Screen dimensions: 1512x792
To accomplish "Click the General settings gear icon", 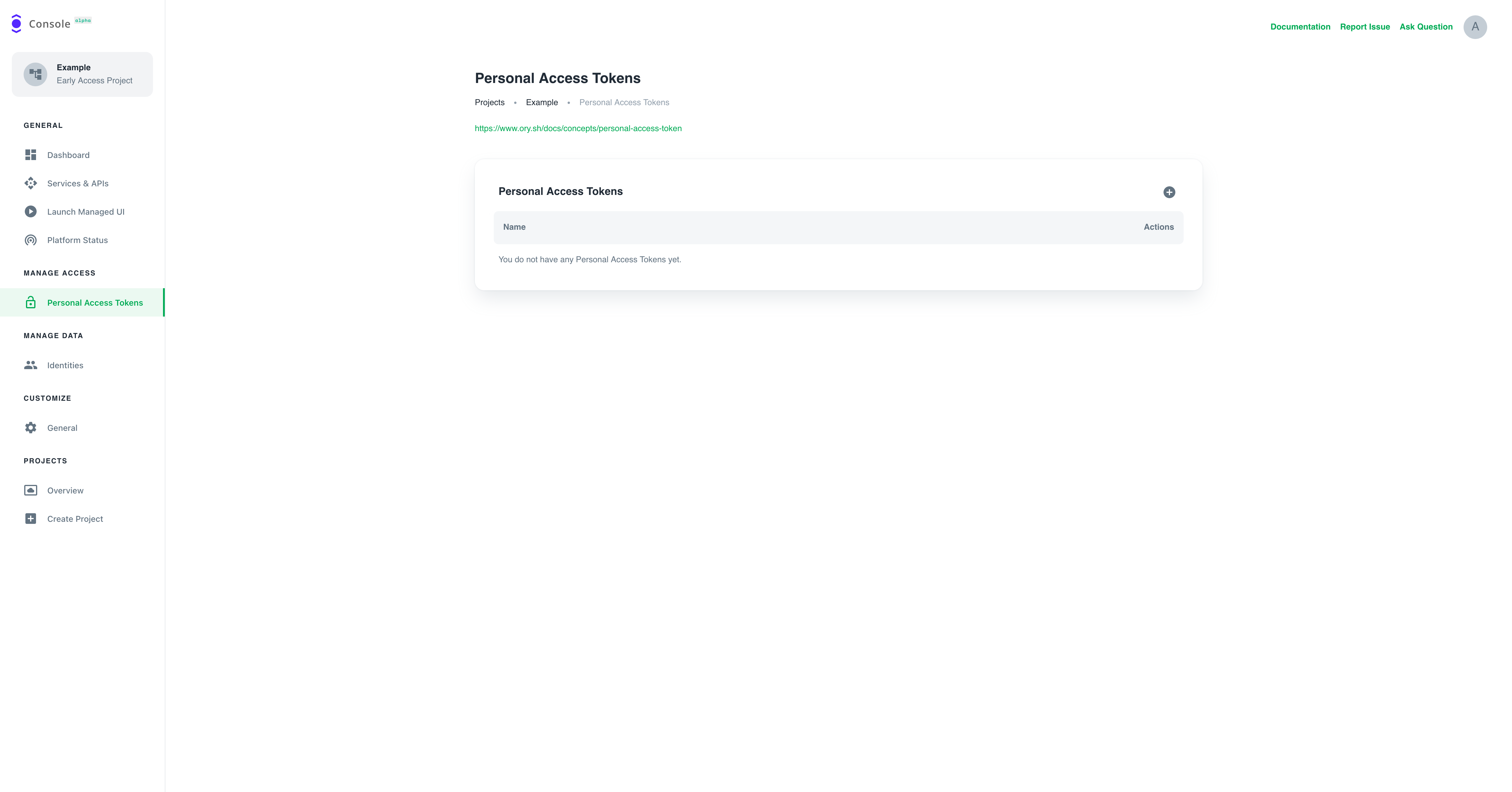I will tap(30, 427).
